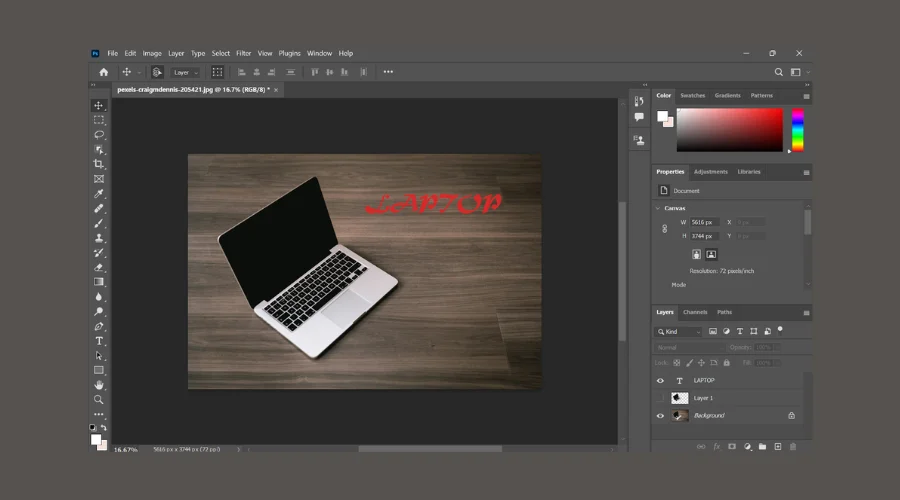The width and height of the screenshot is (900, 500).
Task: Select the Object Selection tool
Action: coord(99,150)
